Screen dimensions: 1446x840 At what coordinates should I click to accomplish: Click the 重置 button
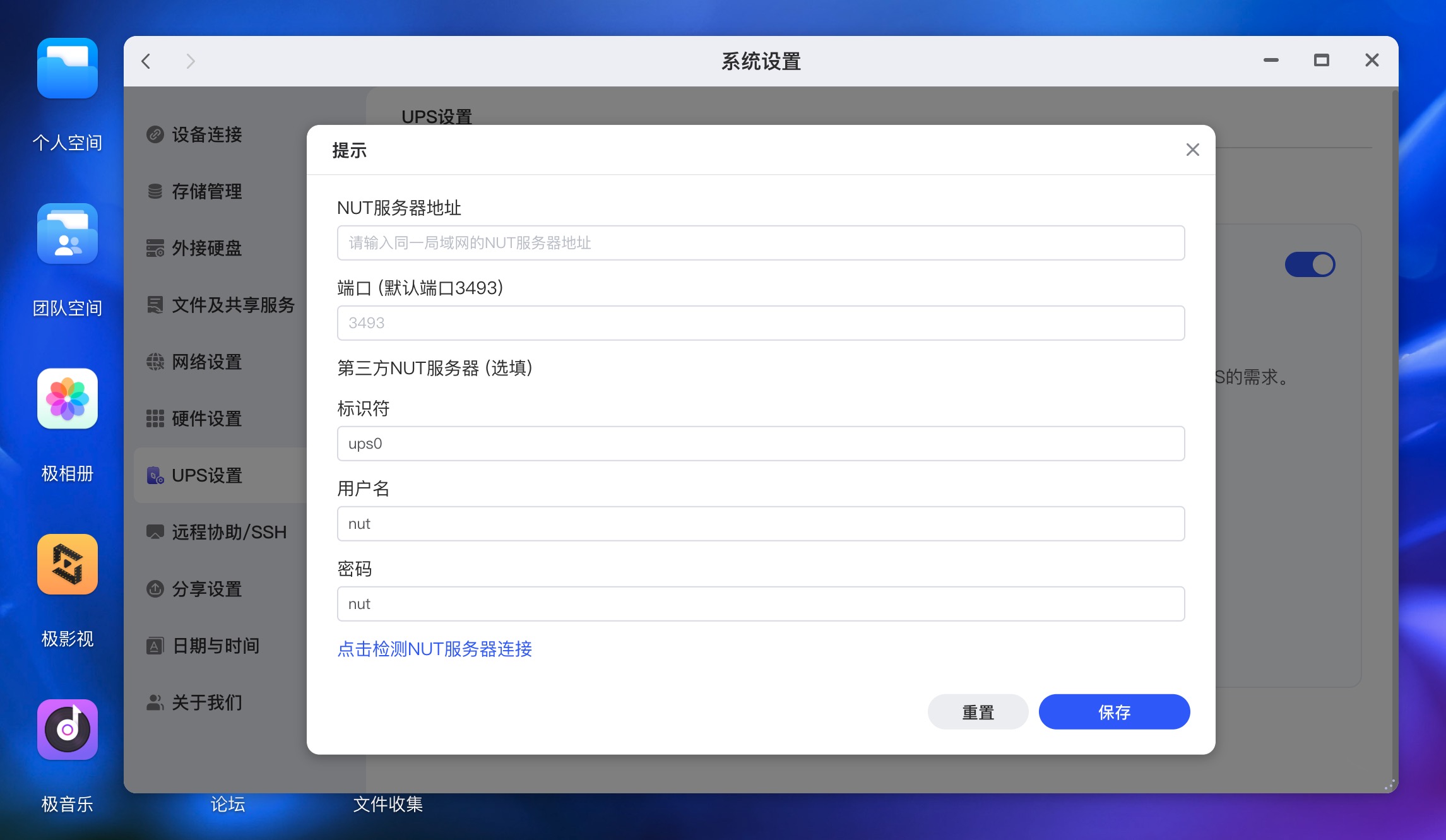click(978, 712)
